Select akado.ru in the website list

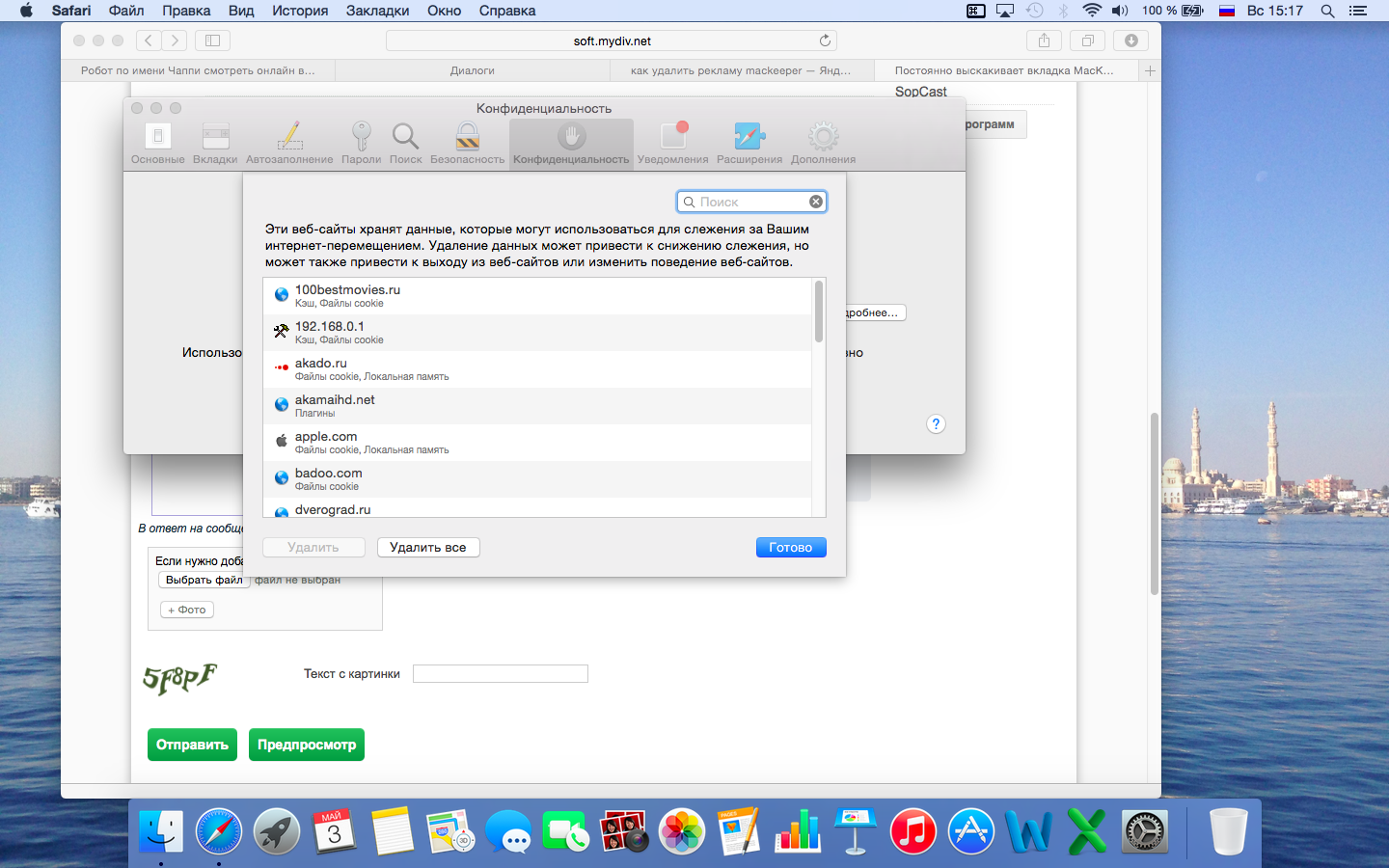pos(537,369)
